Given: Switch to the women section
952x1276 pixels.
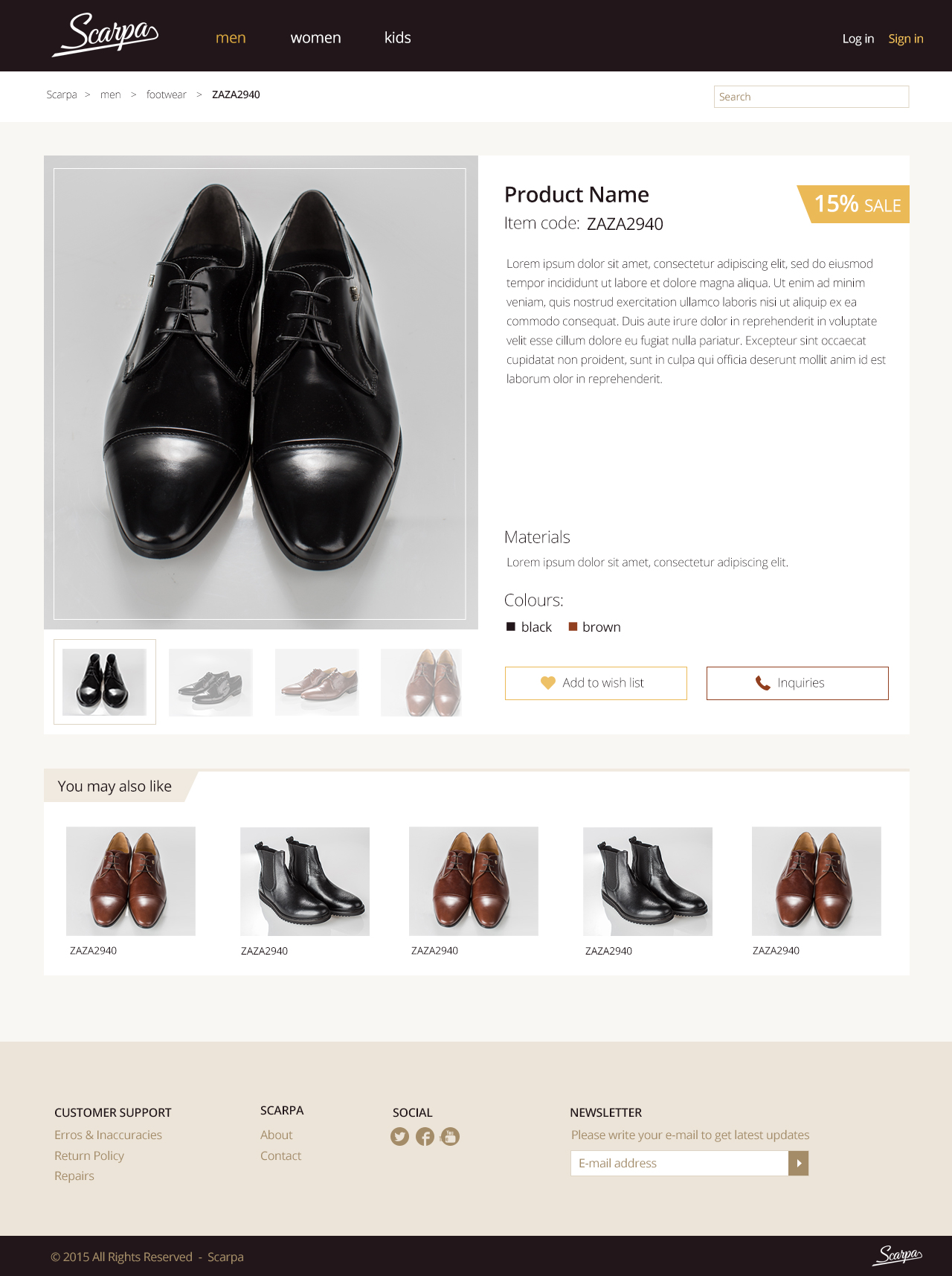Looking at the screenshot, I should tap(315, 37).
